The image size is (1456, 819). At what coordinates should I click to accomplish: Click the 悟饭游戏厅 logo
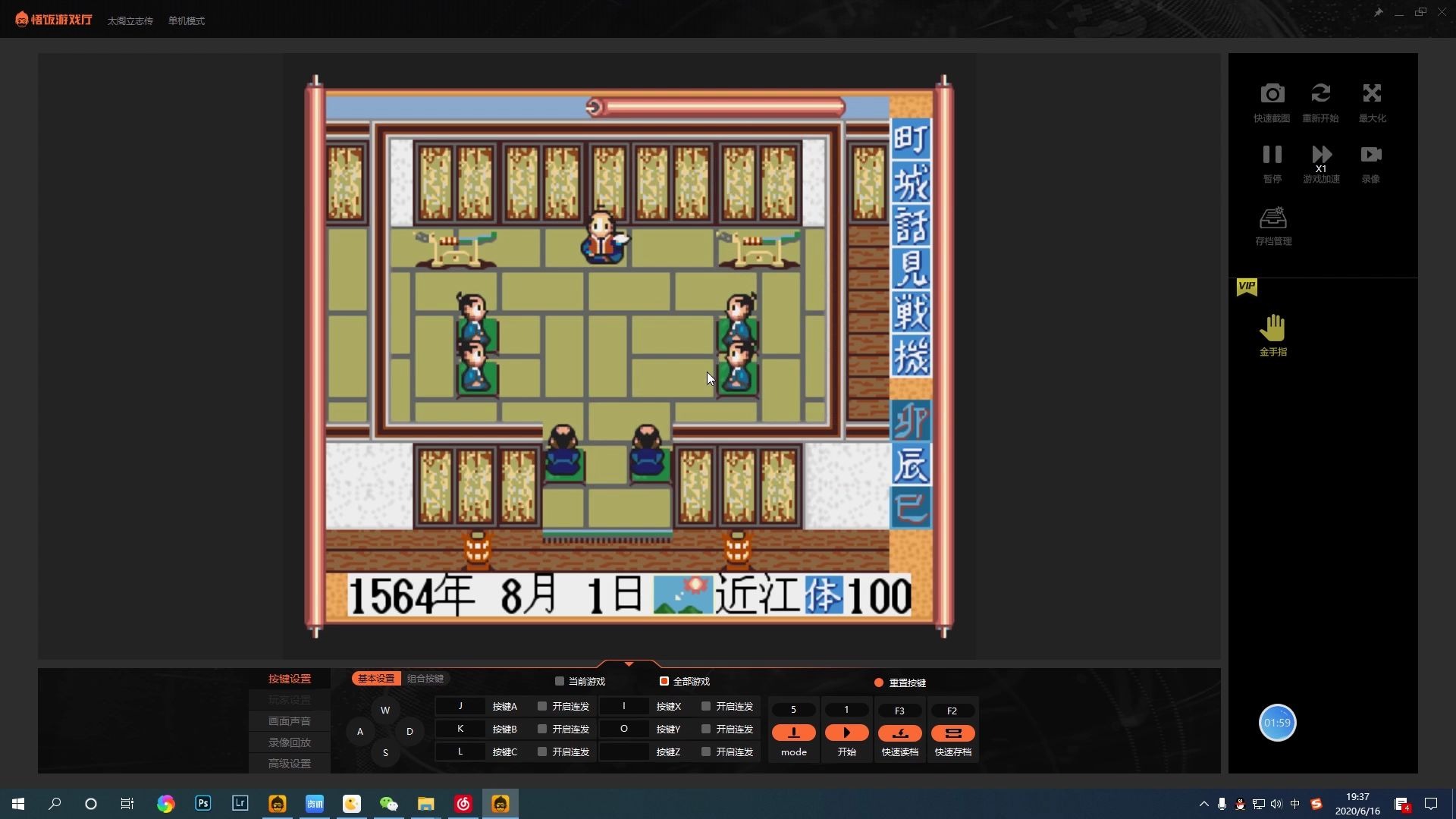pos(54,19)
